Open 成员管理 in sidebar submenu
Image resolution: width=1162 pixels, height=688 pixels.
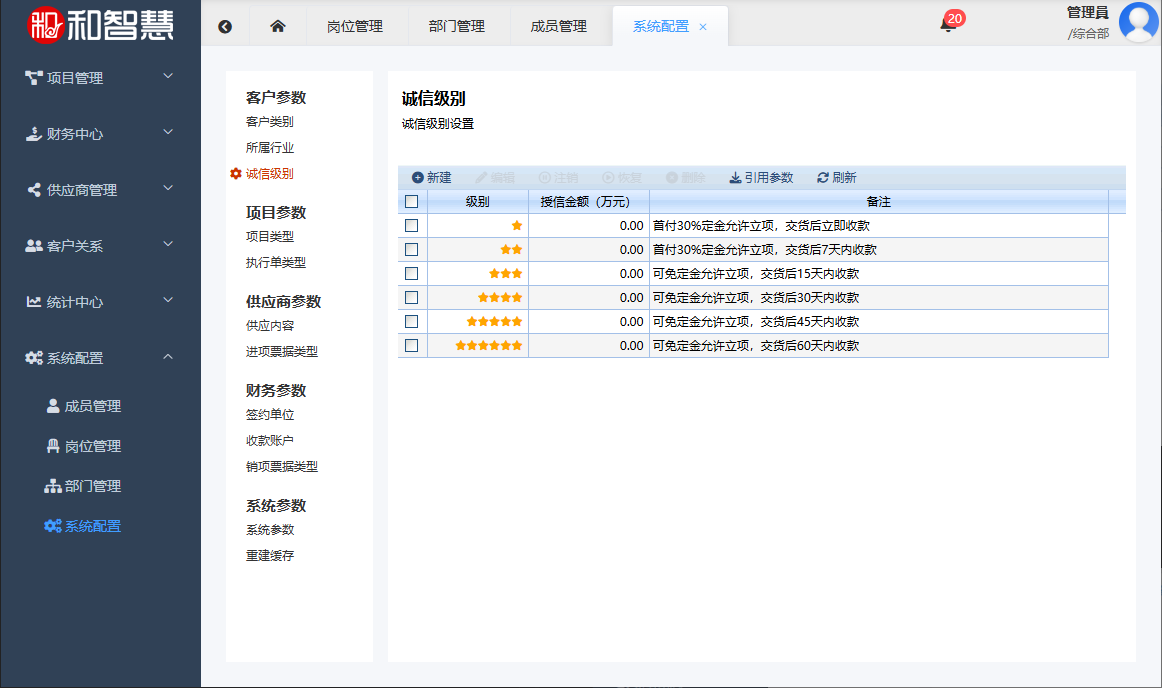click(93, 406)
